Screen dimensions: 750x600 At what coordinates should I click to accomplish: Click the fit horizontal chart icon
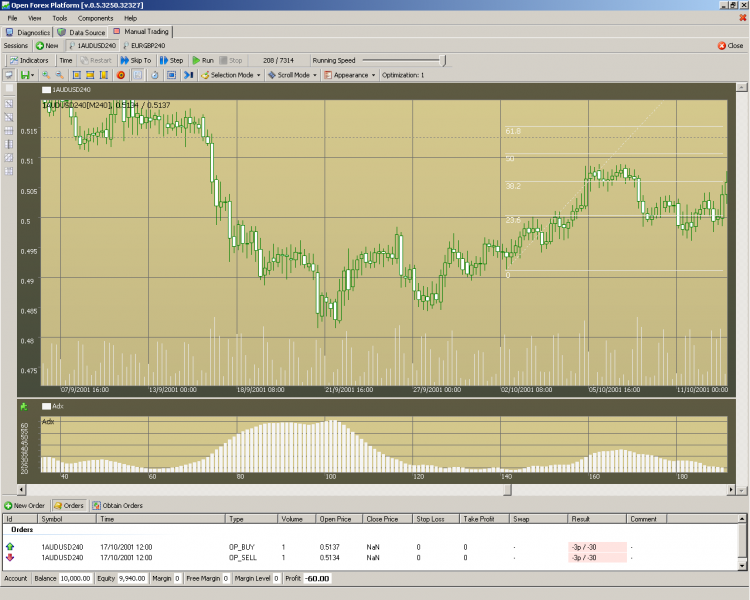(x=90, y=75)
